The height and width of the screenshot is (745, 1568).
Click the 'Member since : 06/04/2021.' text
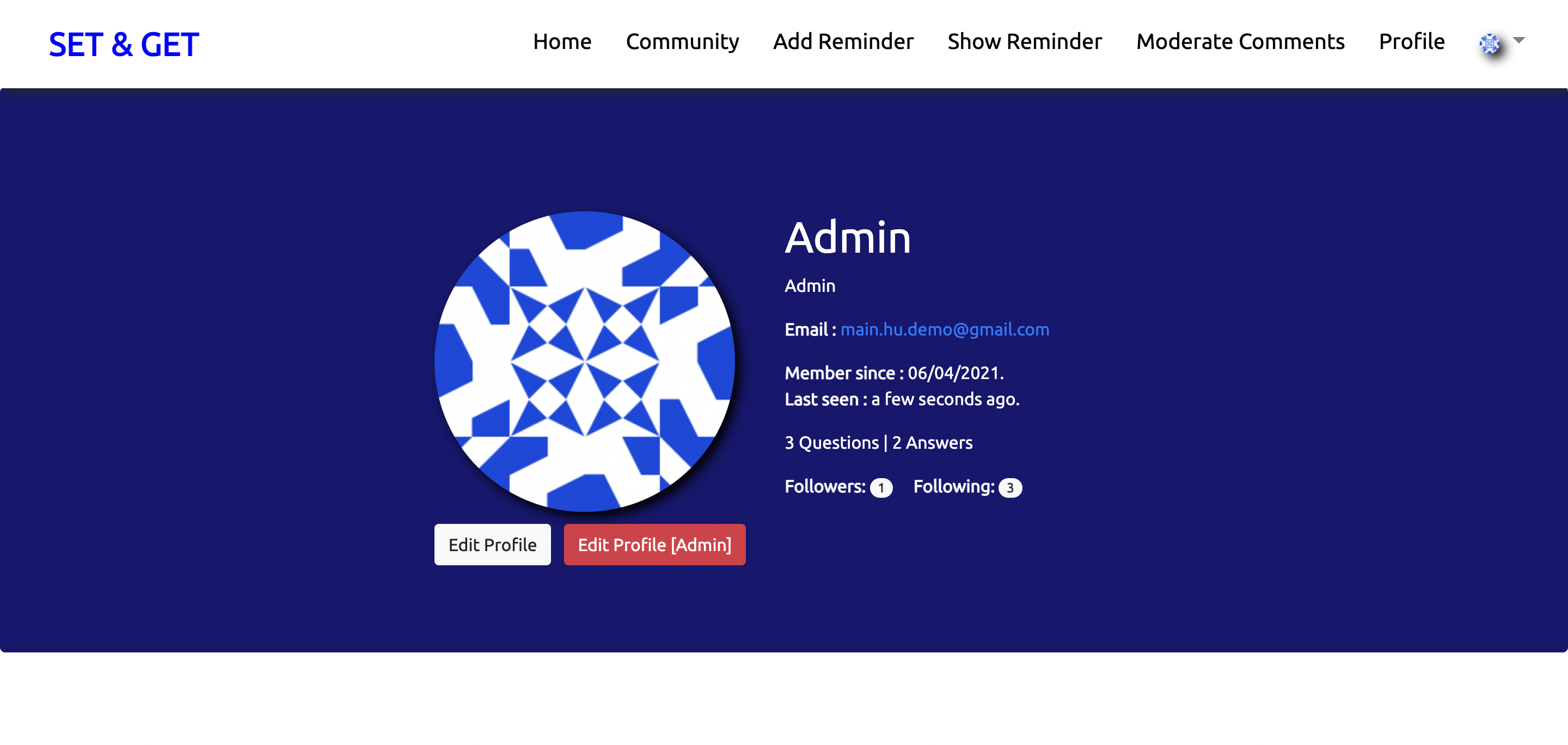(894, 373)
